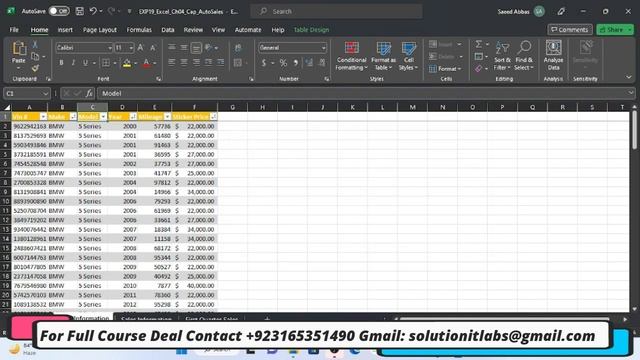Switch to the Insert tab

[x=65, y=30]
